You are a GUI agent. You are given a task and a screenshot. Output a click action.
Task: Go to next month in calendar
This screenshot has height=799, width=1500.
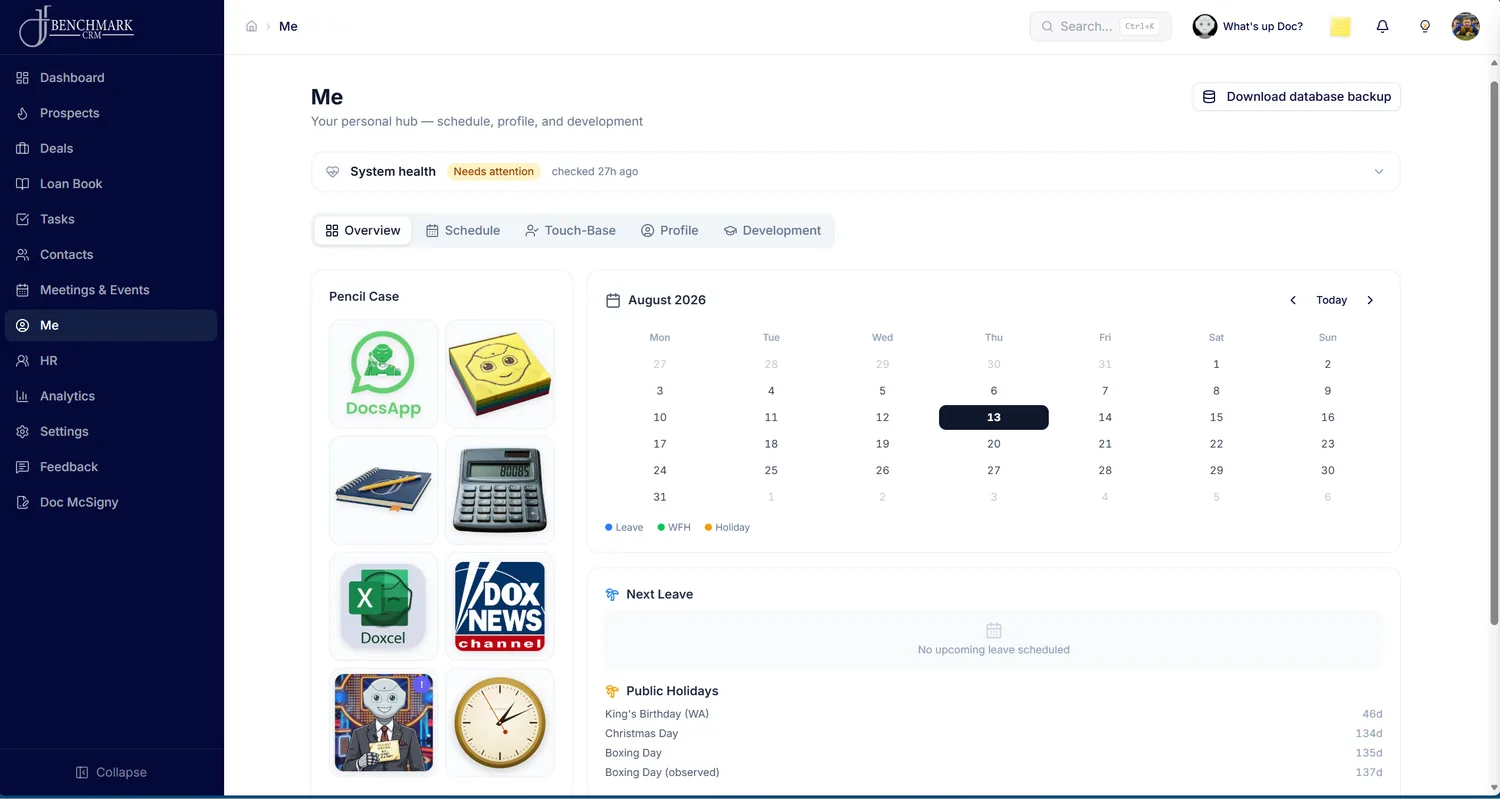[x=1370, y=300]
